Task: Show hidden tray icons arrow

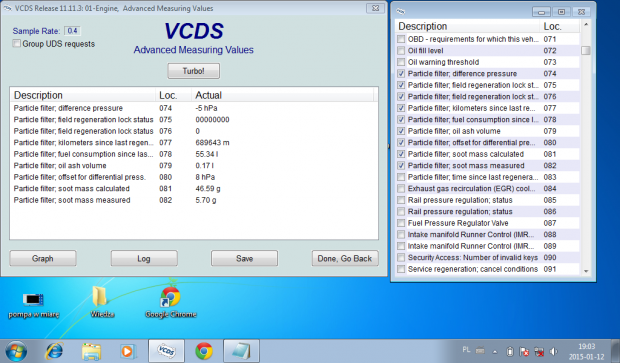Action: 495,351
